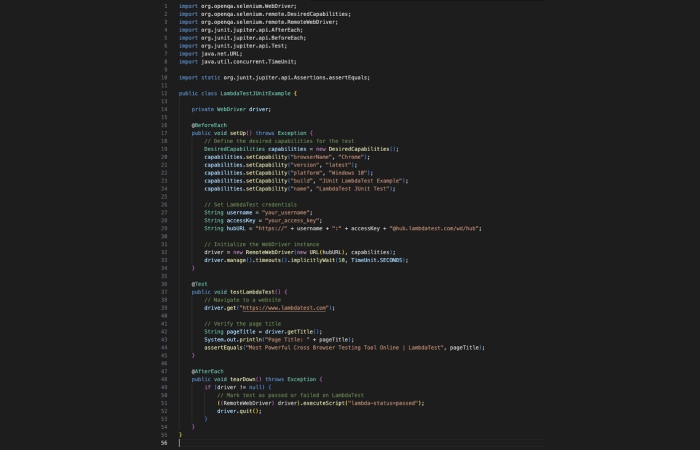Click the "// Define the desired capabilities" comment
The height and width of the screenshot is (450, 700).
[279, 141]
